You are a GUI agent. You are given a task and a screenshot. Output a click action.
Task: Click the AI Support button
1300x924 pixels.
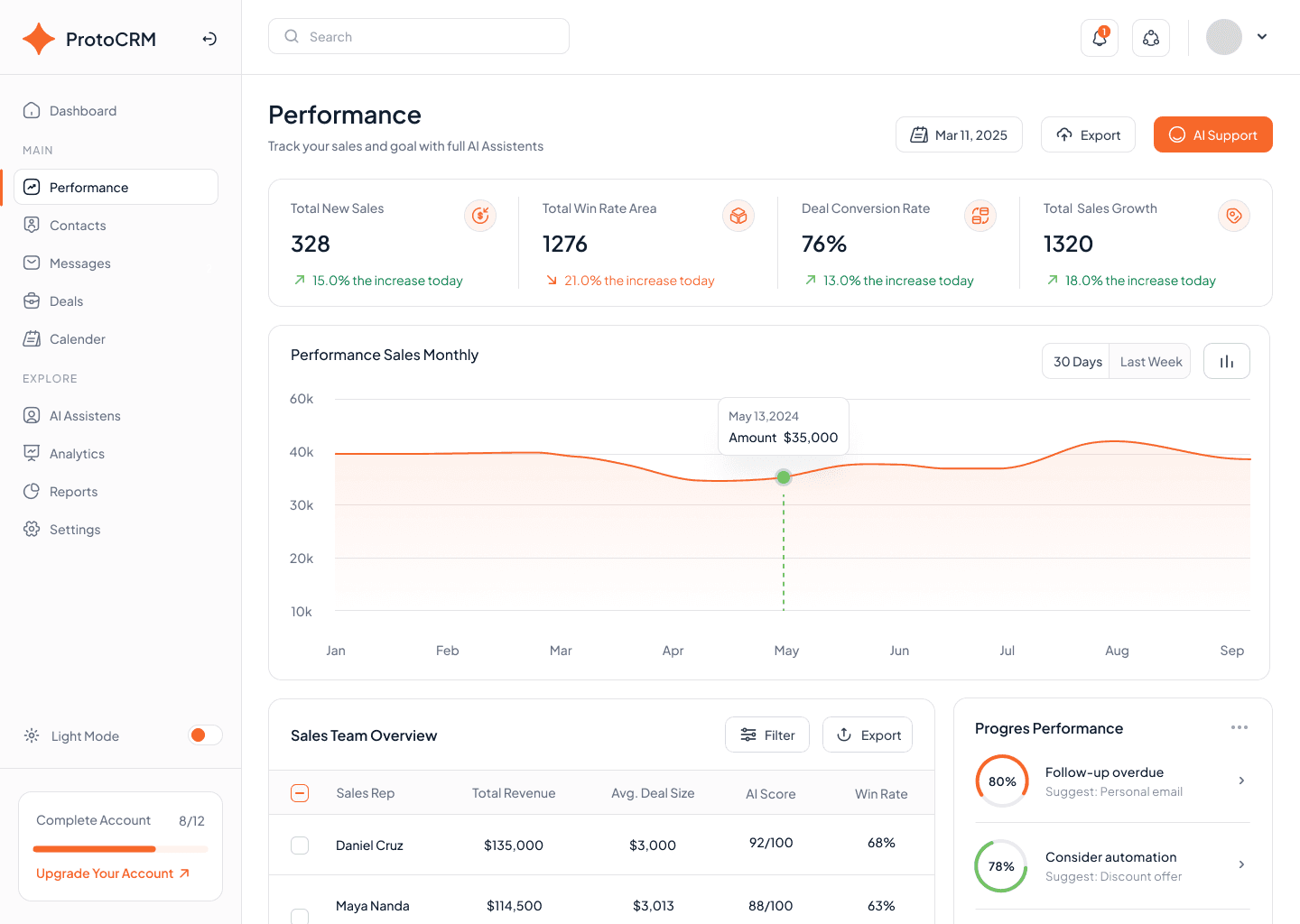coord(1212,134)
